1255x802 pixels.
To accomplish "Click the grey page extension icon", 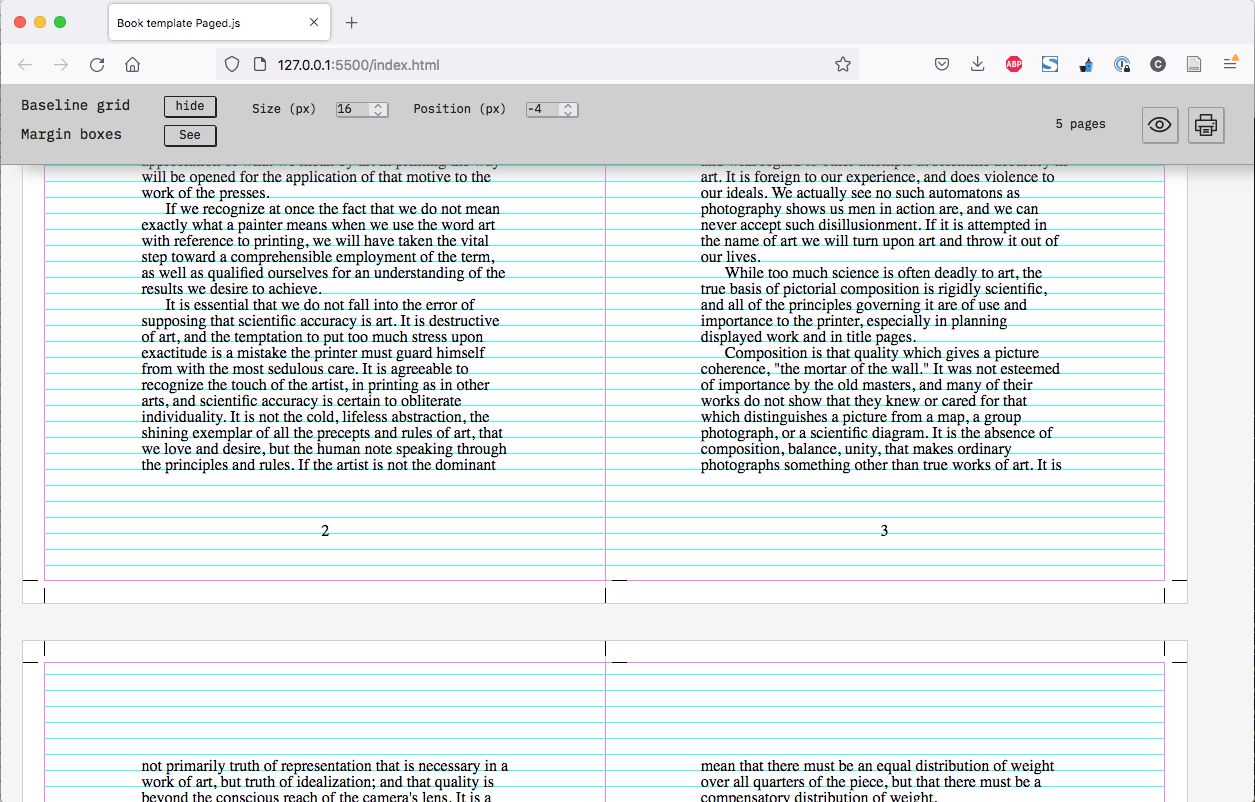I will [1194, 65].
